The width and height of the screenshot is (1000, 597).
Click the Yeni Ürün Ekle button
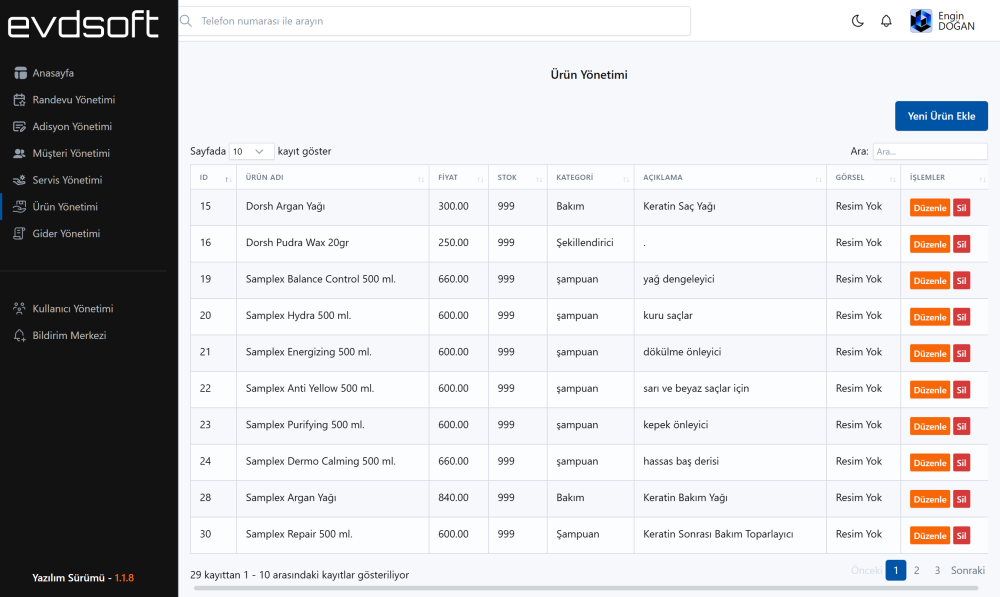(940, 116)
